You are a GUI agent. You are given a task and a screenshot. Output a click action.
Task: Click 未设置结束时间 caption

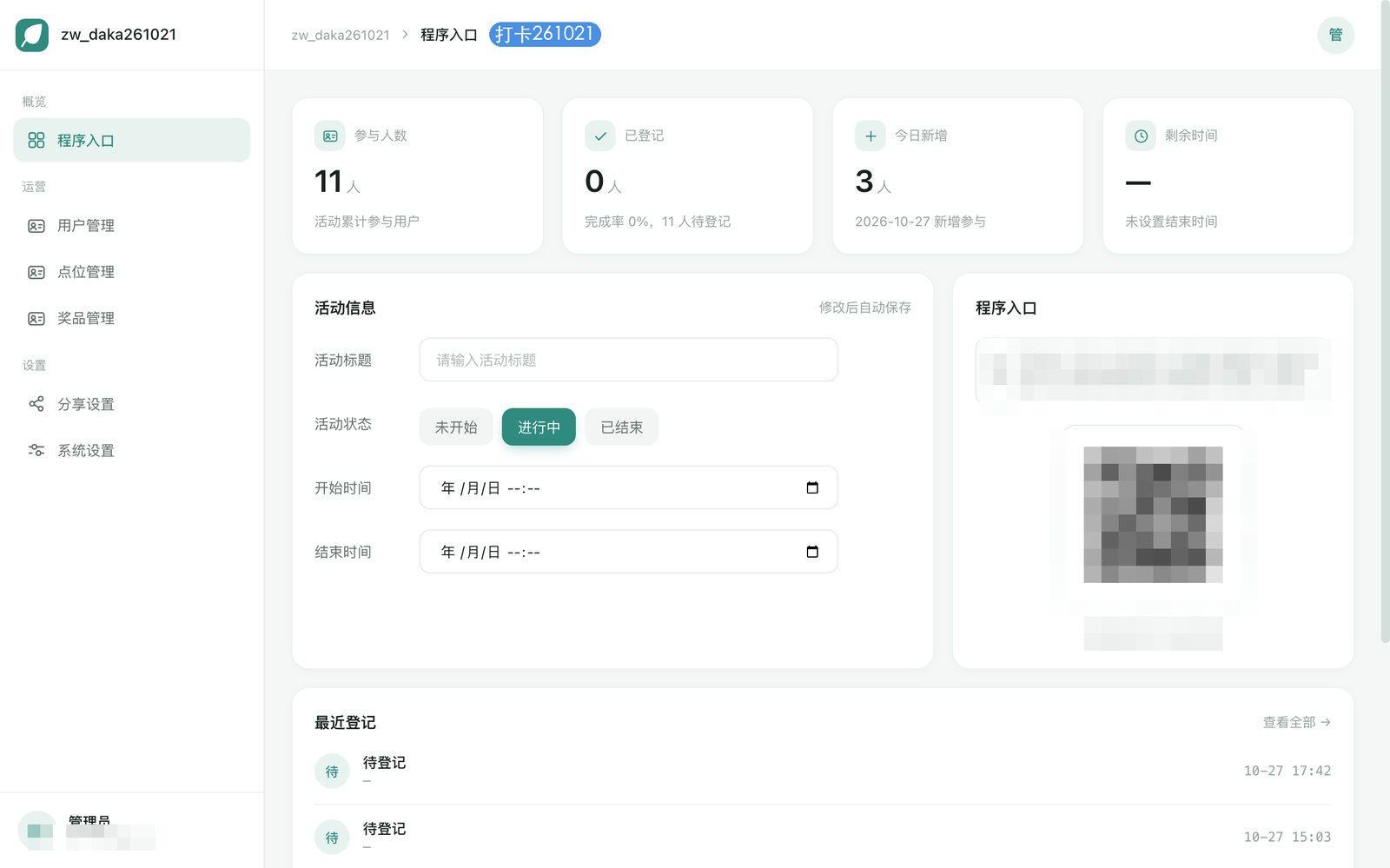(x=1171, y=222)
